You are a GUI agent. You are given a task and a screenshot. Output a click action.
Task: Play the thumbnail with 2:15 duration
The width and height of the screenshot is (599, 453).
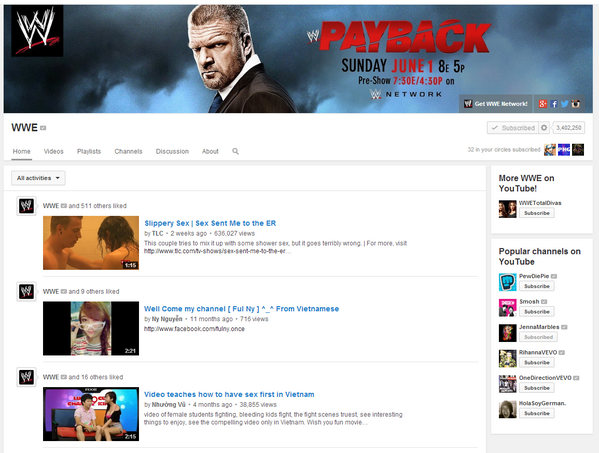click(x=91, y=414)
